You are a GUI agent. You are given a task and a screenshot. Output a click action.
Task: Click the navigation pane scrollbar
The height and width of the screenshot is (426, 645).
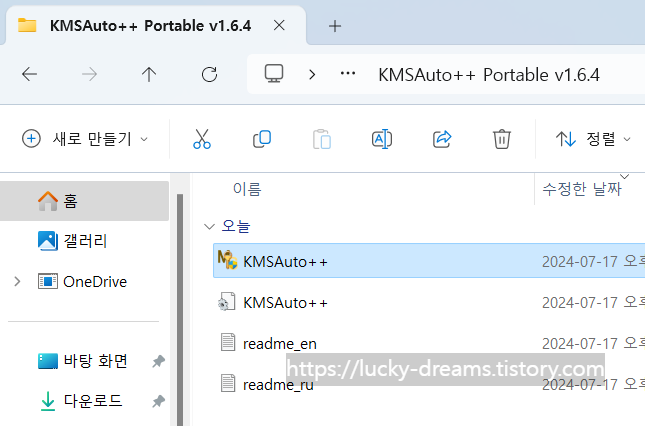pyautogui.click(x=180, y=308)
